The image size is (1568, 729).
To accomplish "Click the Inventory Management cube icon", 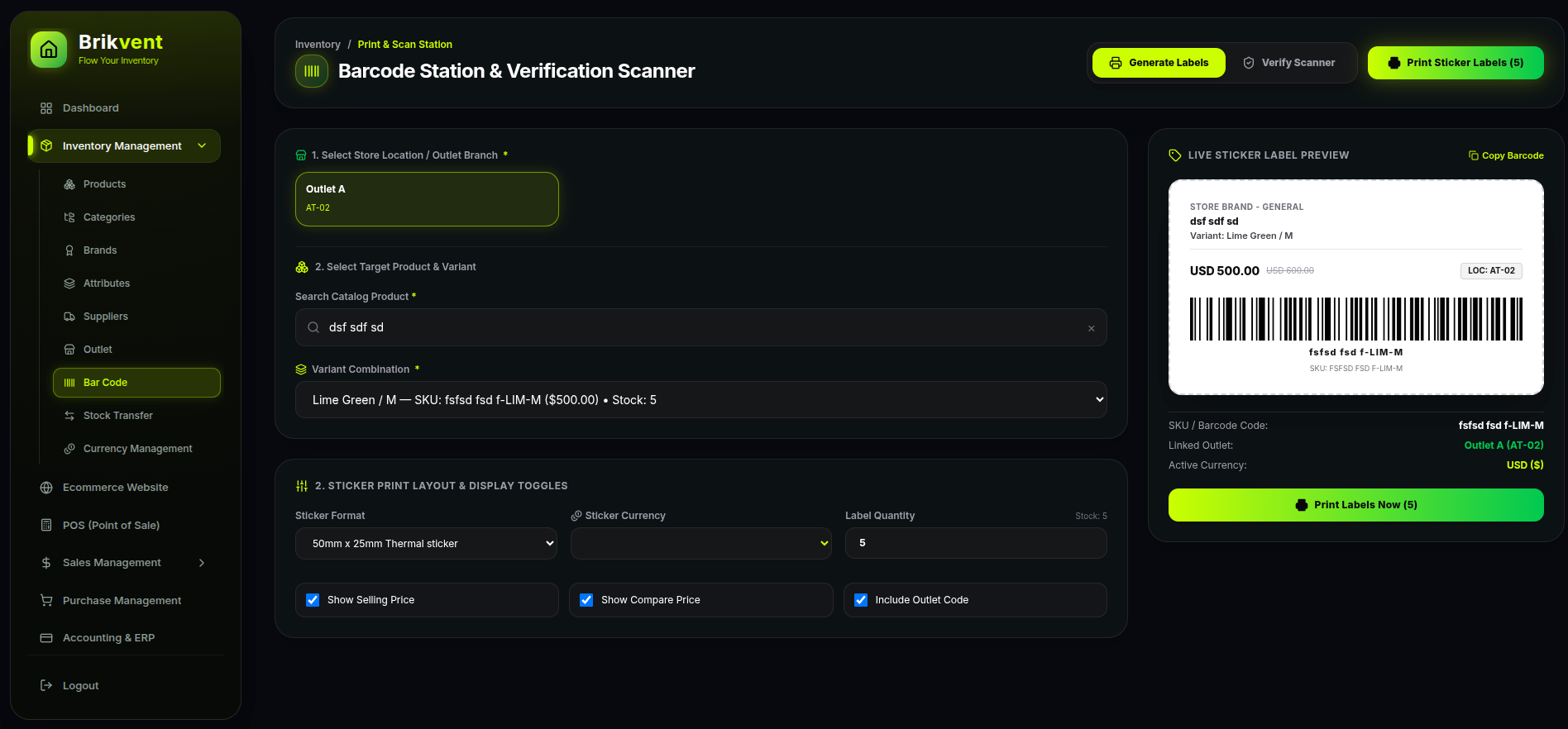I will pos(46,146).
